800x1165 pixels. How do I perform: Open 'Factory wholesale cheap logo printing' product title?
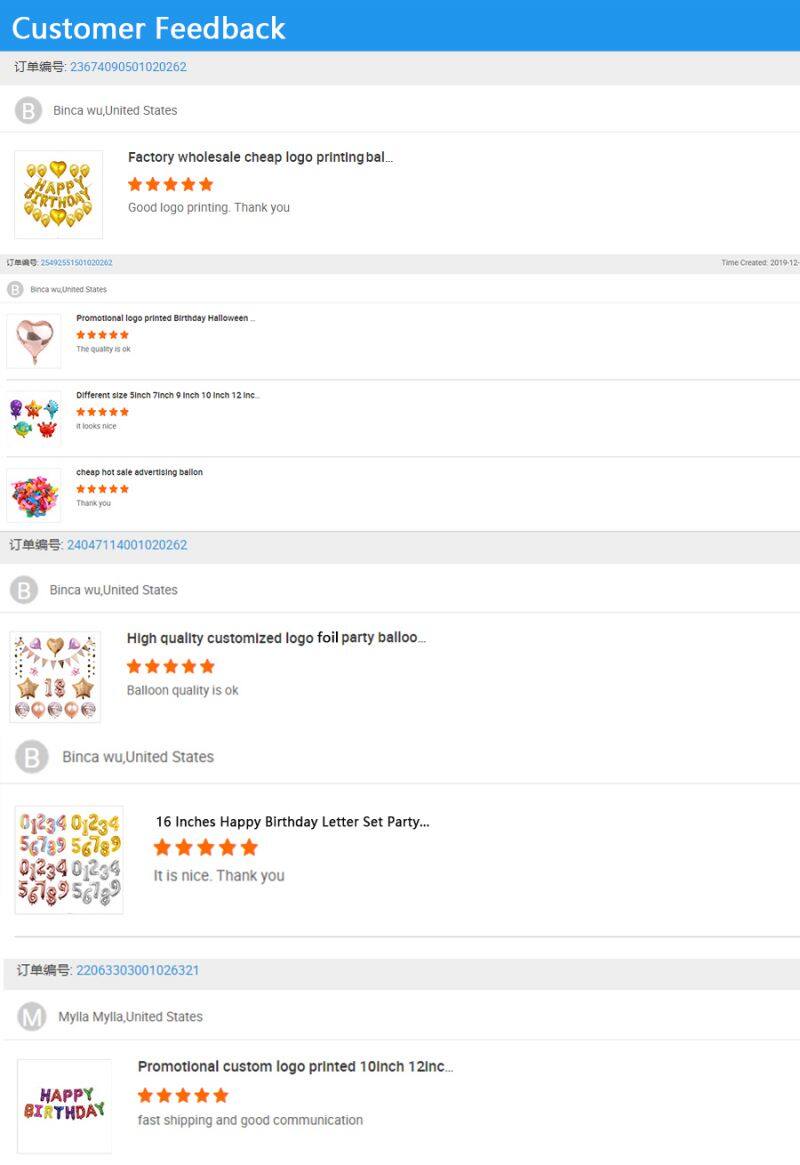(x=260, y=157)
